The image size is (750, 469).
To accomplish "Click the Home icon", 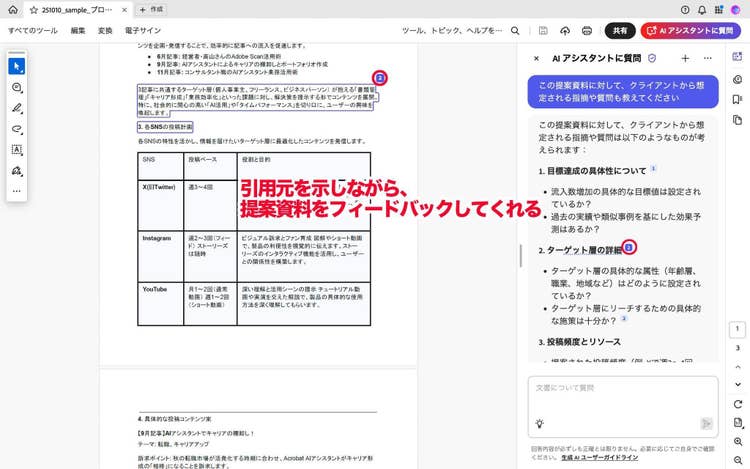I will click(x=14, y=8).
